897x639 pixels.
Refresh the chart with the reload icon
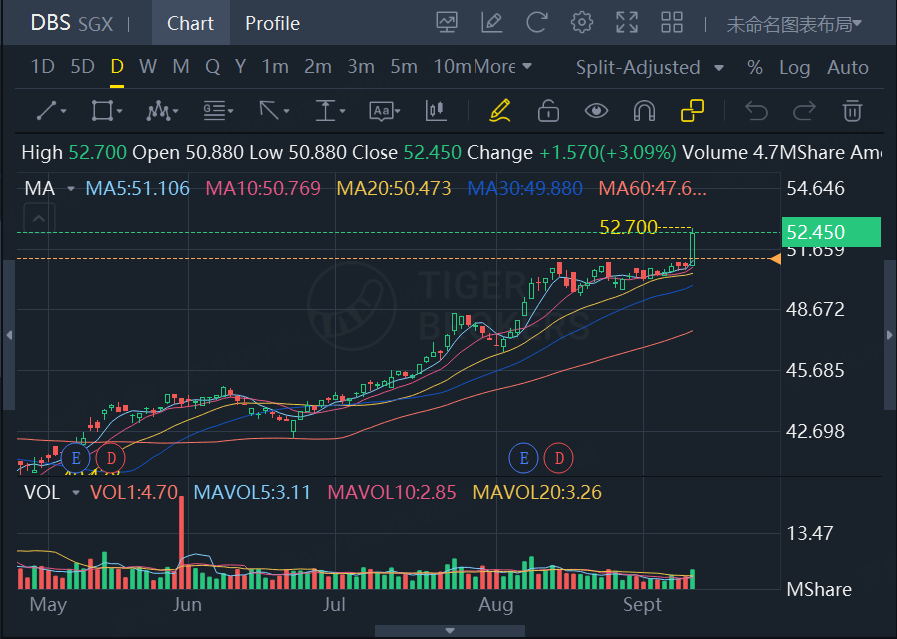coord(537,23)
